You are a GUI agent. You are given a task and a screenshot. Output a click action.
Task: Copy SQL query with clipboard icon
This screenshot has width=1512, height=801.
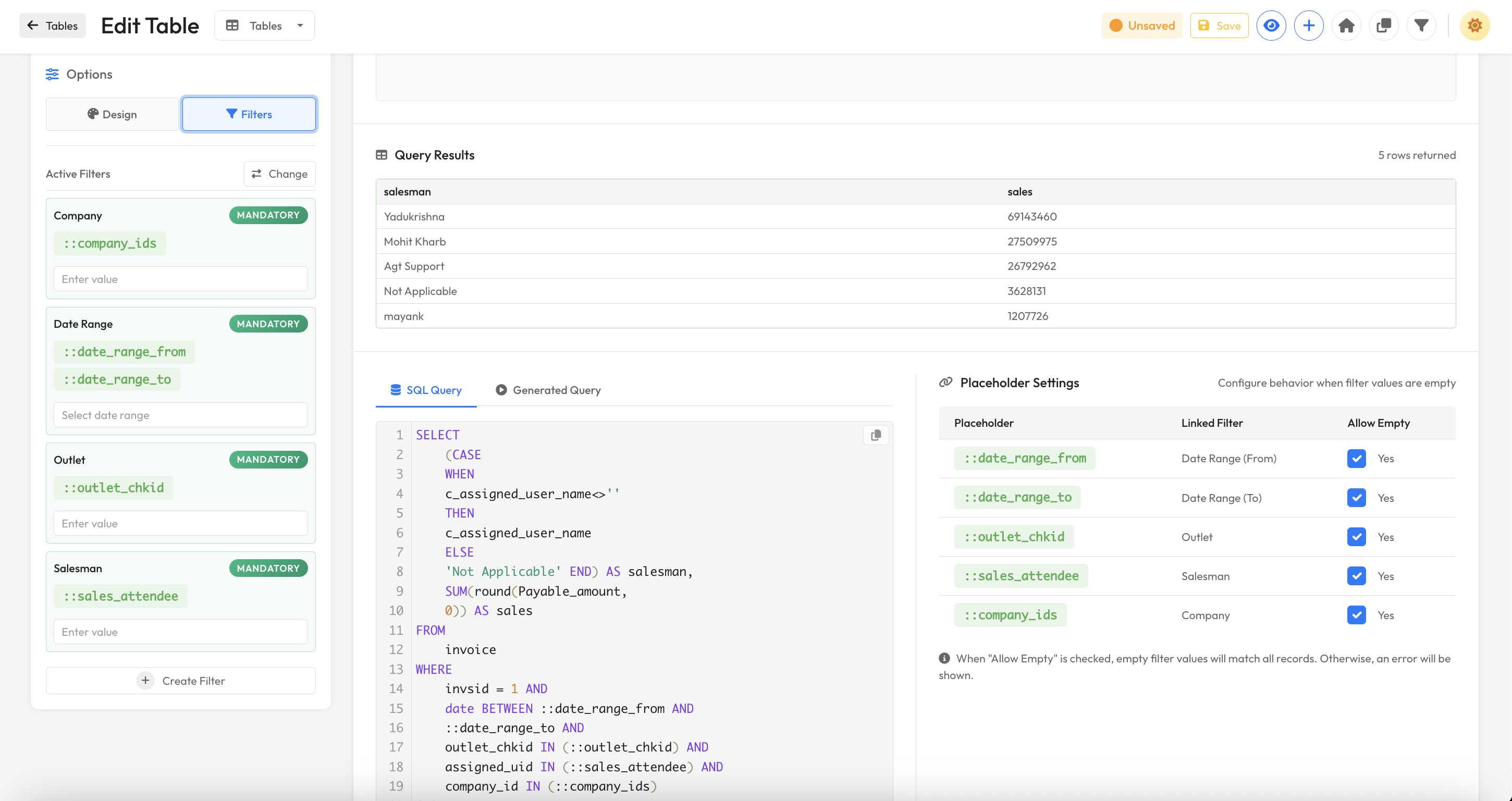[x=876, y=435]
